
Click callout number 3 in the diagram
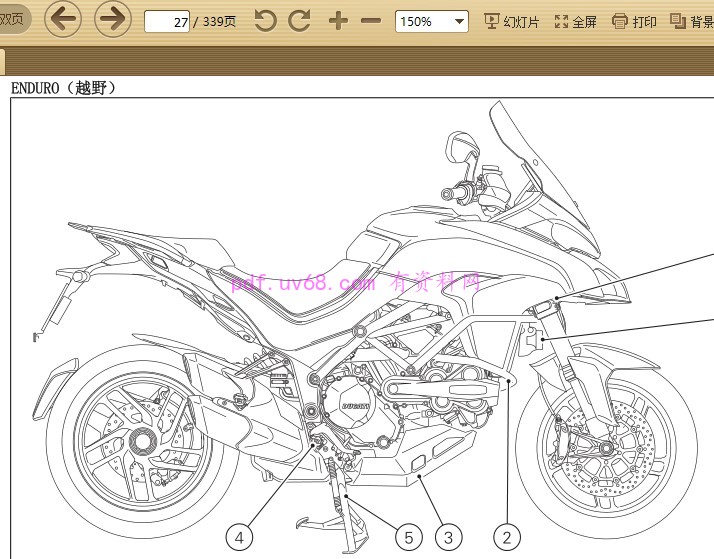tap(449, 538)
